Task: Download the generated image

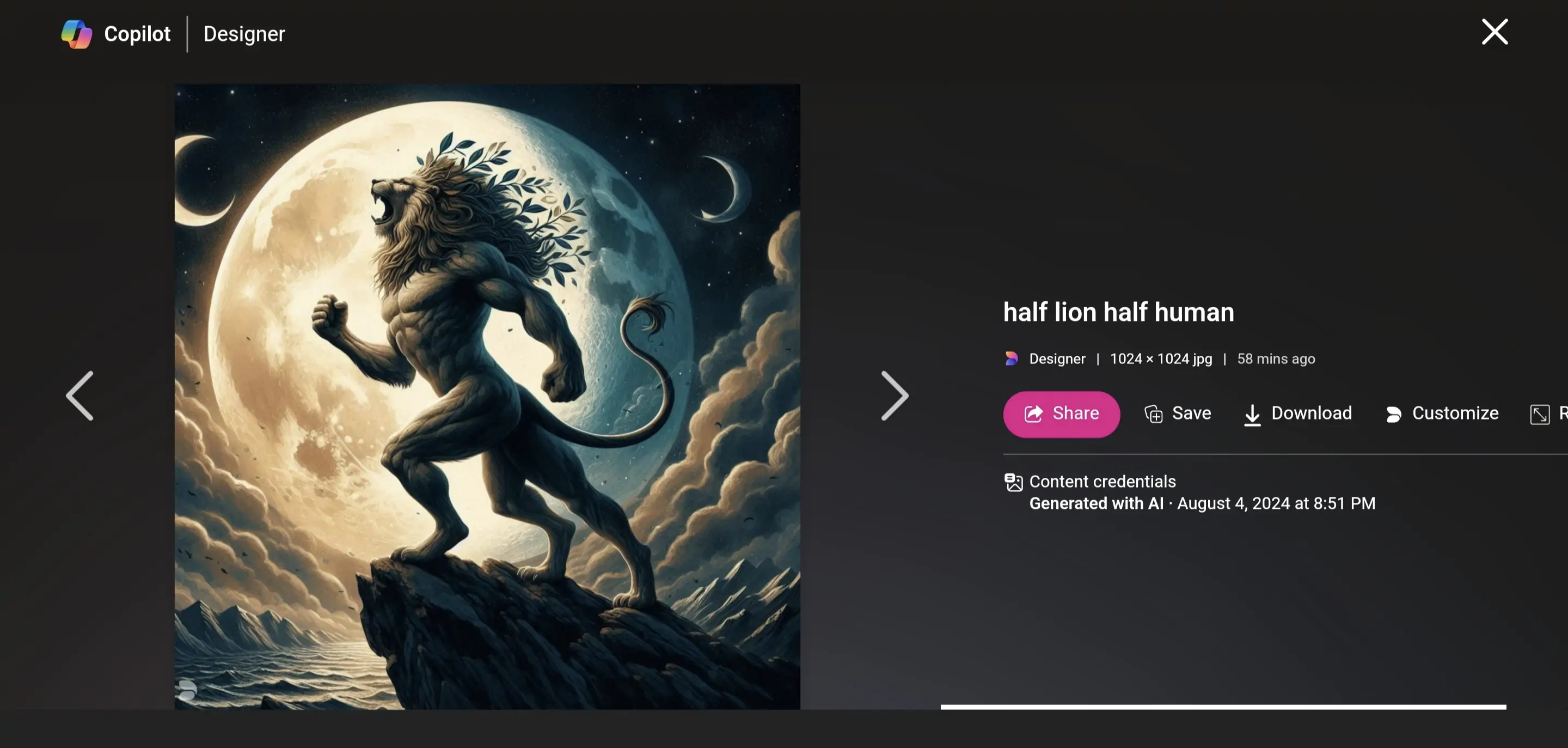Action: pyautogui.click(x=1297, y=414)
